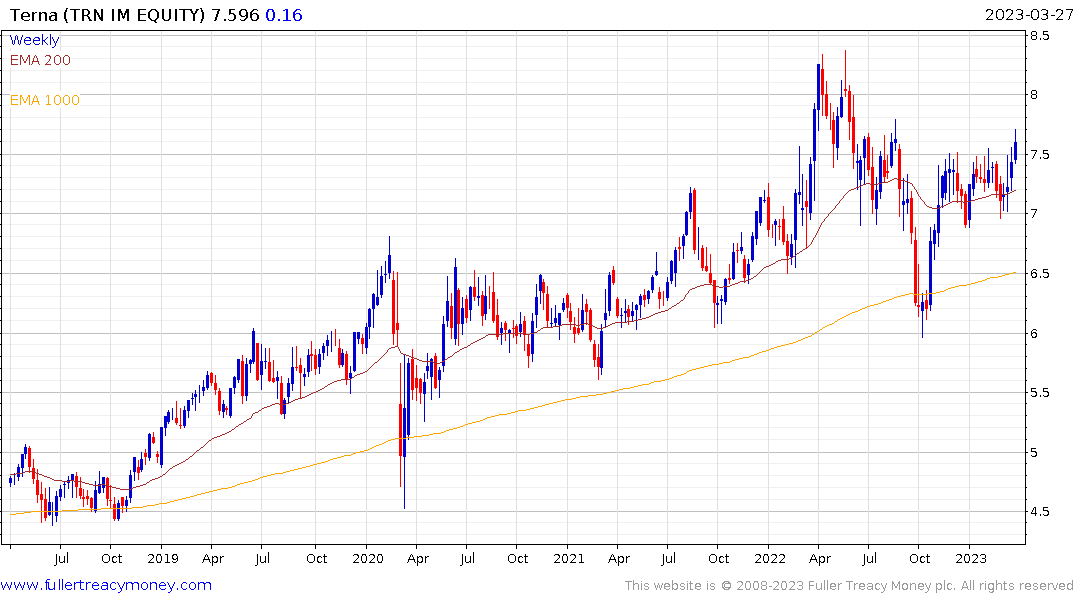Click the 2021 time axis label
1075x600 pixels.
[x=568, y=559]
